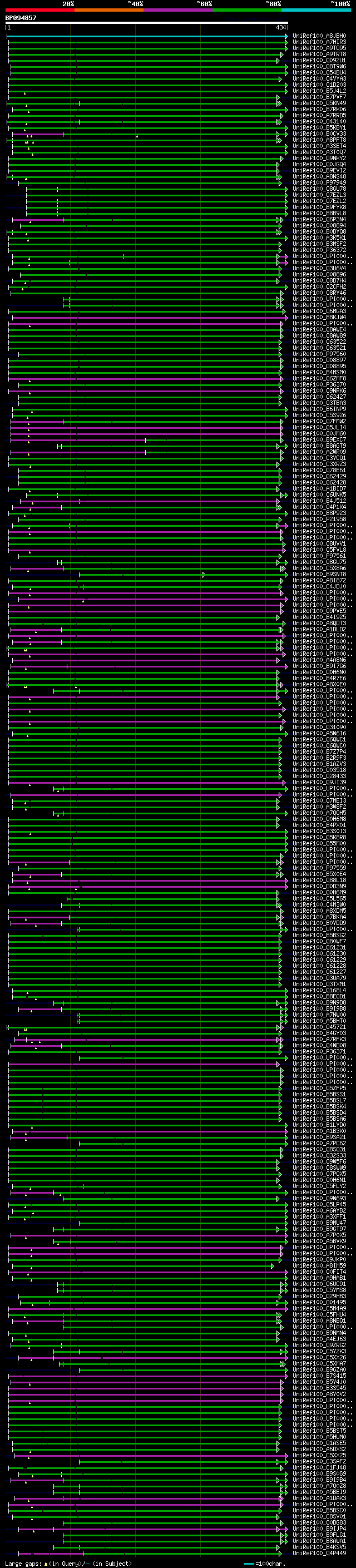Screen dimensions: 356x1568
Task: Select hit label UniRef100_Q4P449
Action: coord(319,1553)
